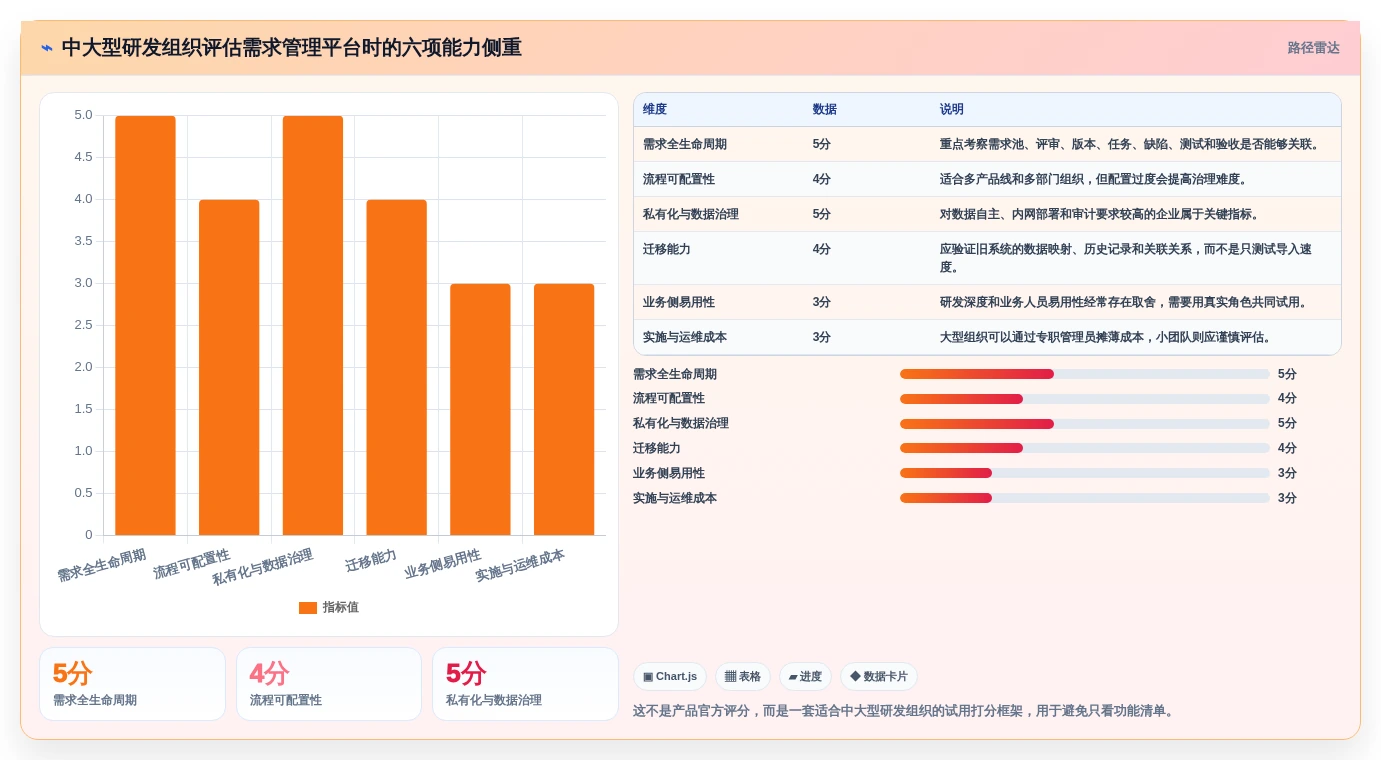Click the main title 中大型研发组织评估需求管理平台
This screenshot has width=1381, height=760.
[x=292, y=48]
